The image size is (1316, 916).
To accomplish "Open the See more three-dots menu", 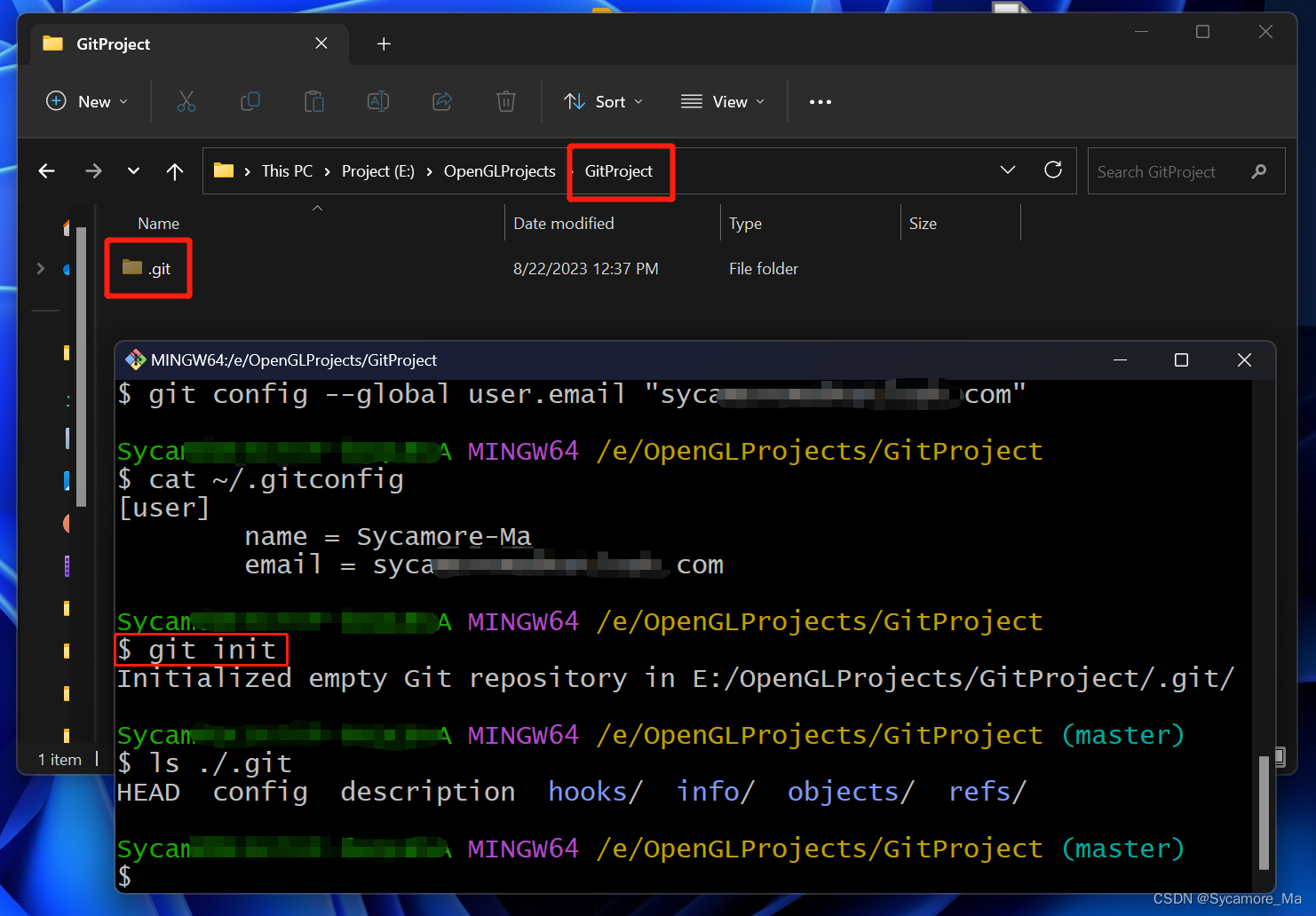I will [821, 102].
